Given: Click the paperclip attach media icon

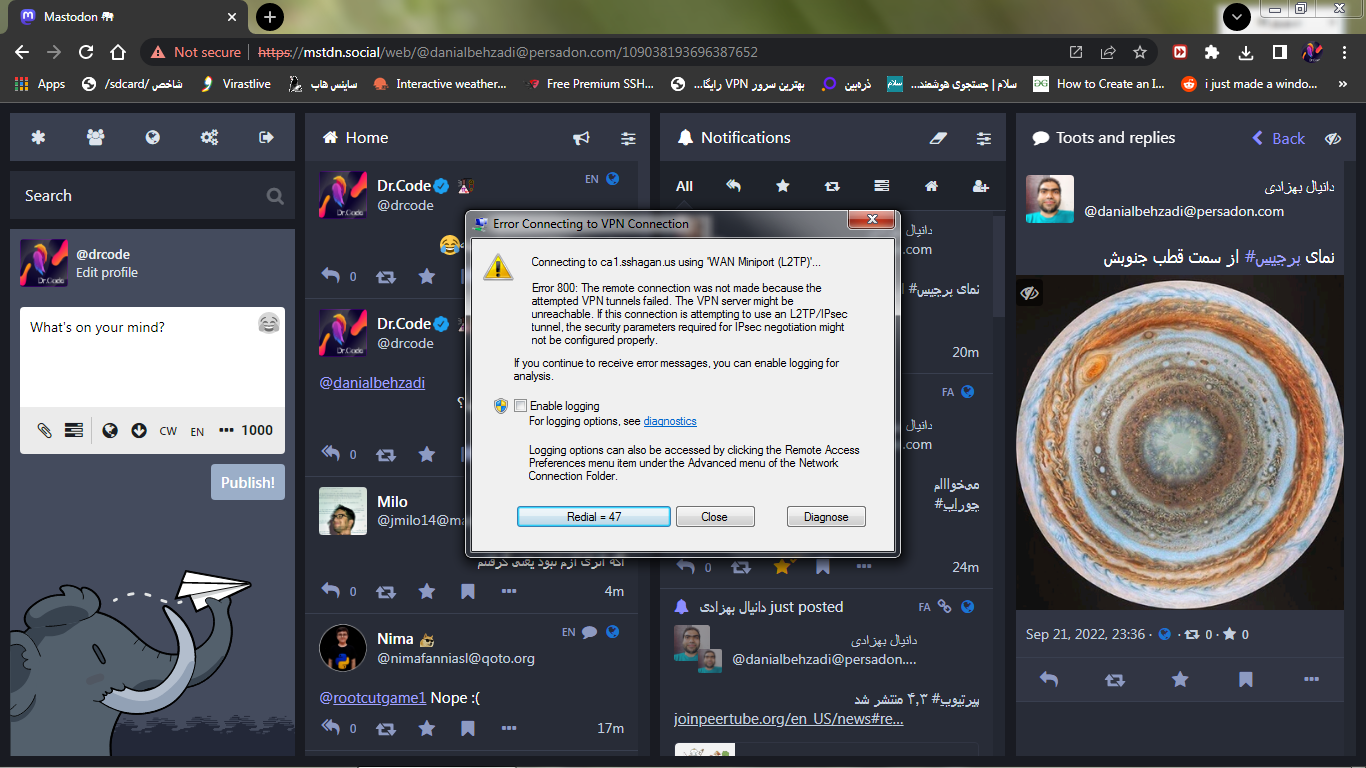Looking at the screenshot, I should pyautogui.click(x=45, y=430).
